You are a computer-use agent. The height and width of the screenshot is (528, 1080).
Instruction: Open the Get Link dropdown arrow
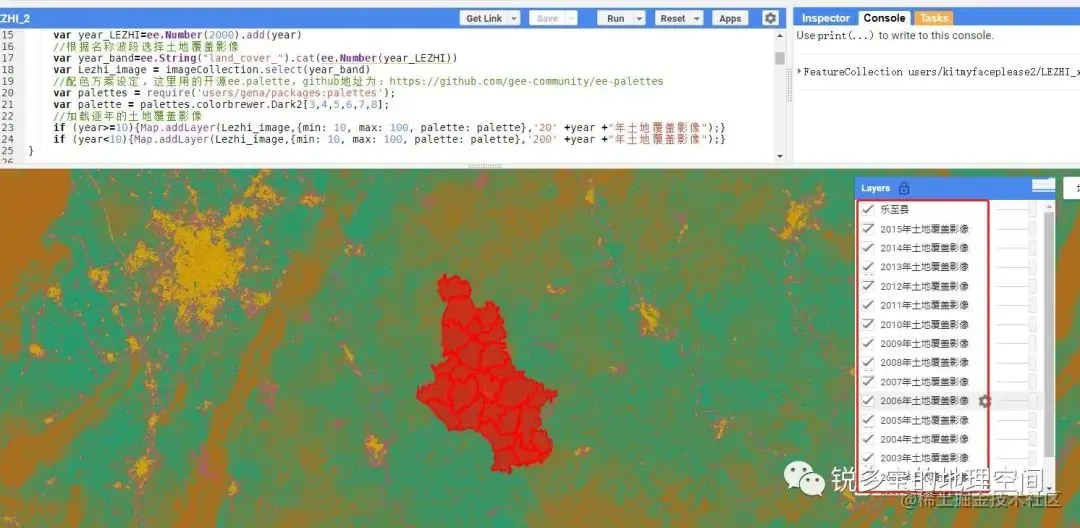tap(513, 19)
